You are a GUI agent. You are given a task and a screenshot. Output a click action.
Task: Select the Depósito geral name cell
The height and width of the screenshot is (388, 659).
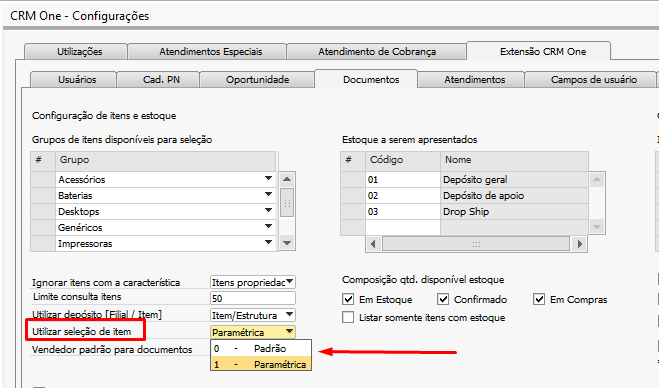514,179
